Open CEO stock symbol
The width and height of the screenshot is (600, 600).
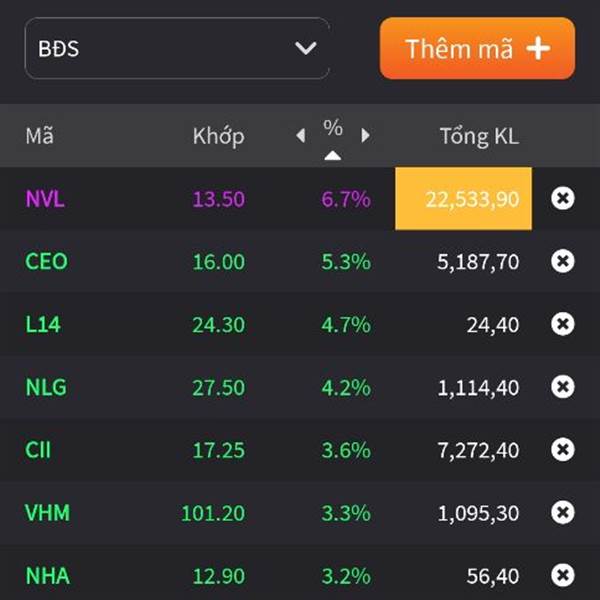[46, 261]
